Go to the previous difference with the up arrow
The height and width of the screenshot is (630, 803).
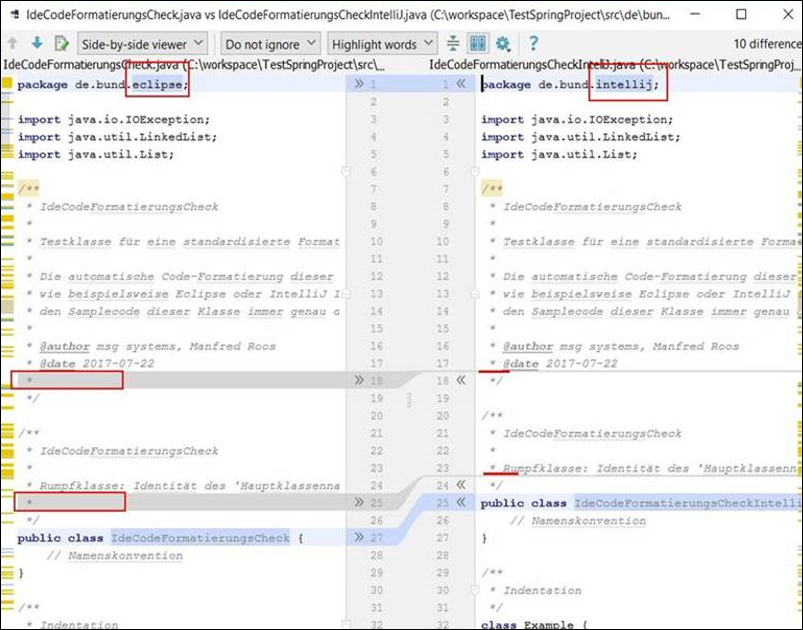(13, 44)
